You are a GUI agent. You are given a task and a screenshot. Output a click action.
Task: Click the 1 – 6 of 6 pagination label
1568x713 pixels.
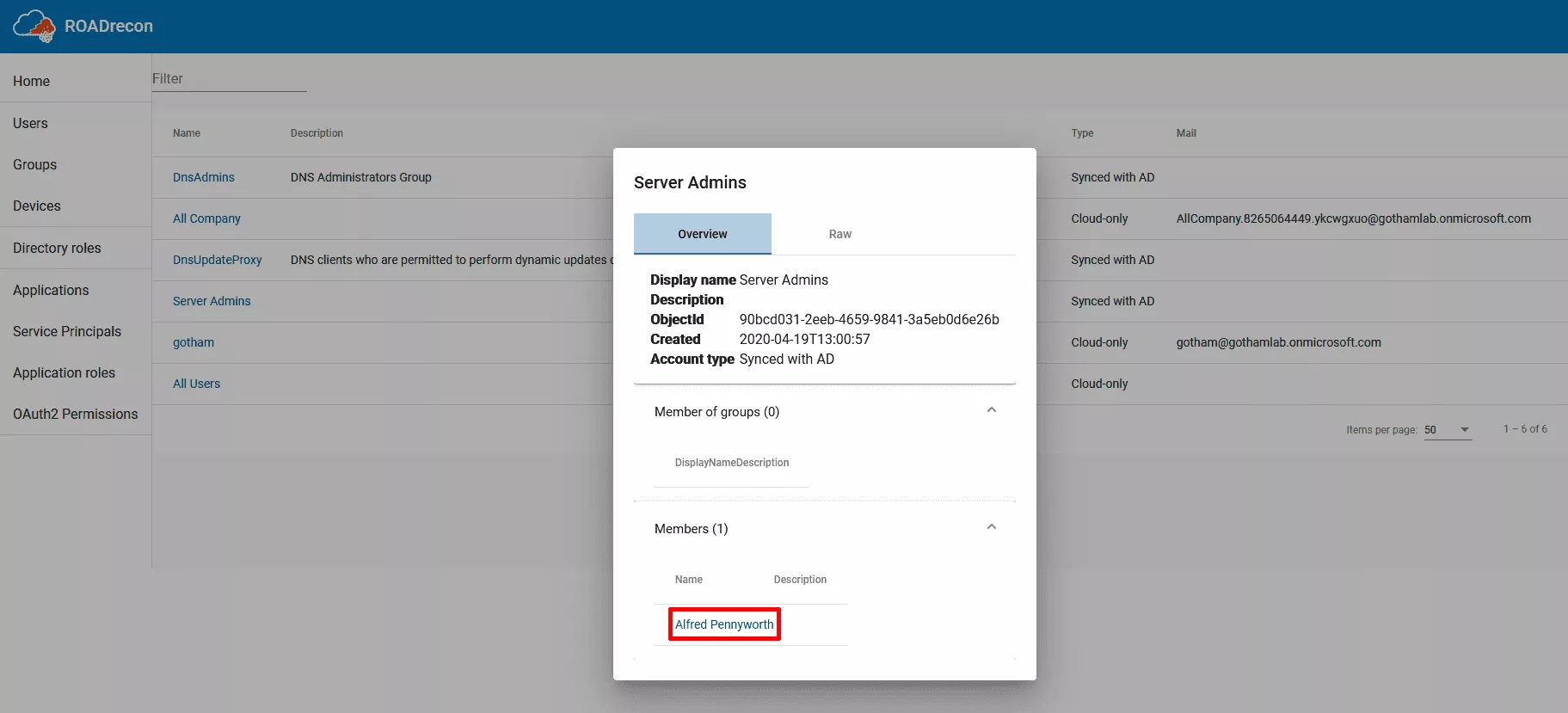[x=1525, y=429]
